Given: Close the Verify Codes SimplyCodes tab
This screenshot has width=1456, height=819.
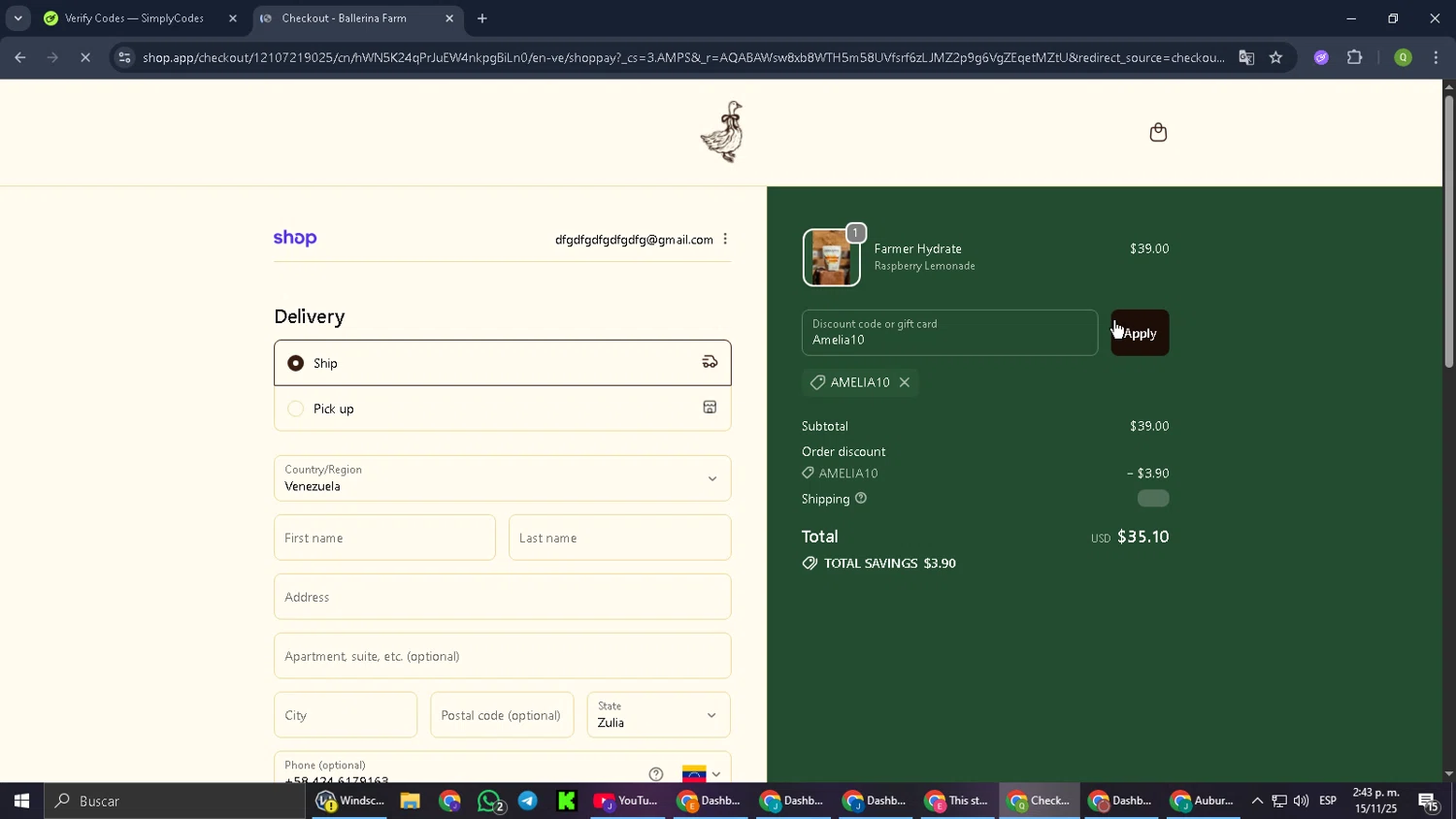Looking at the screenshot, I should 232,18.
